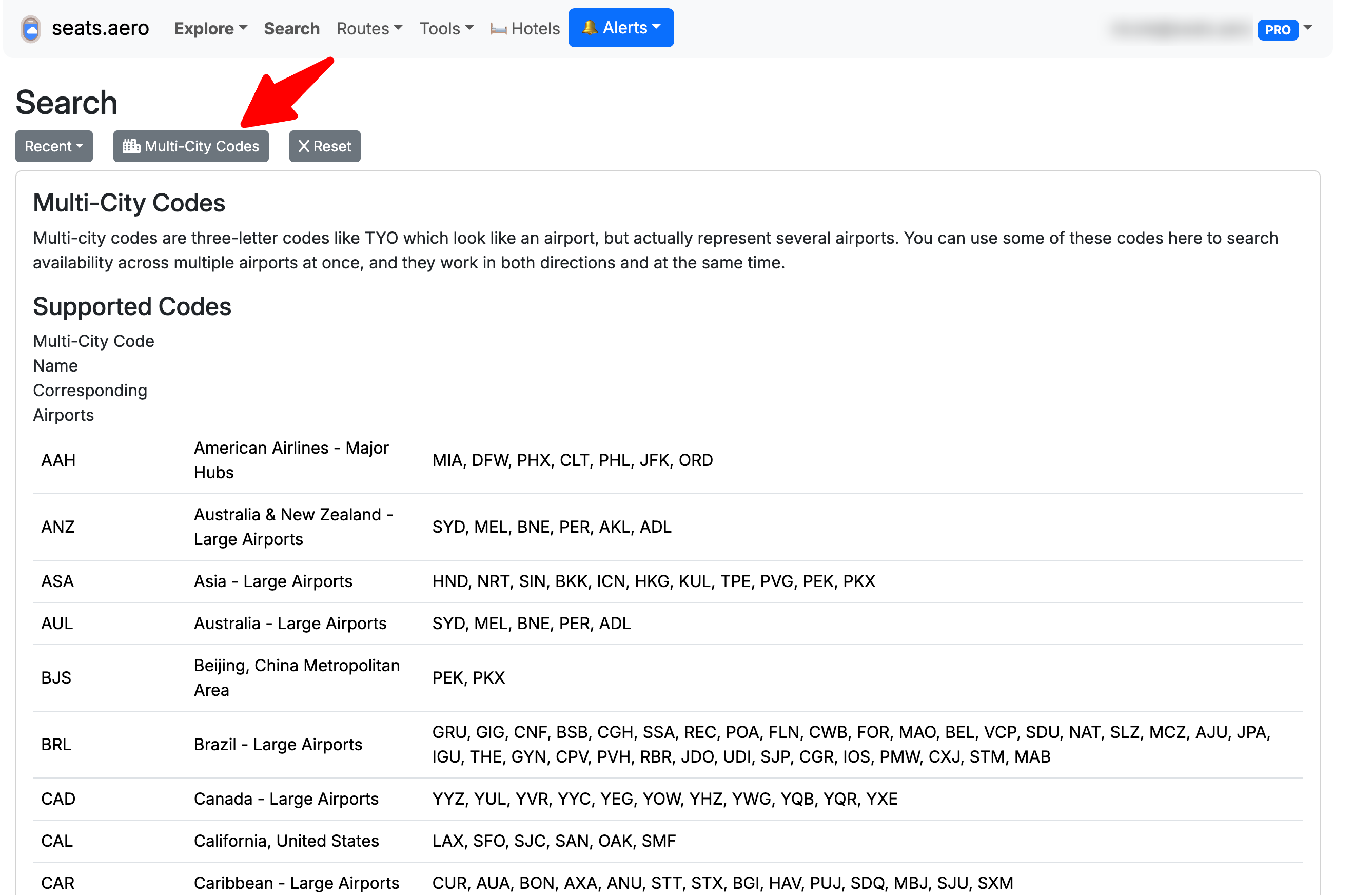
Task: Expand the Explore menu
Action: coord(210,28)
